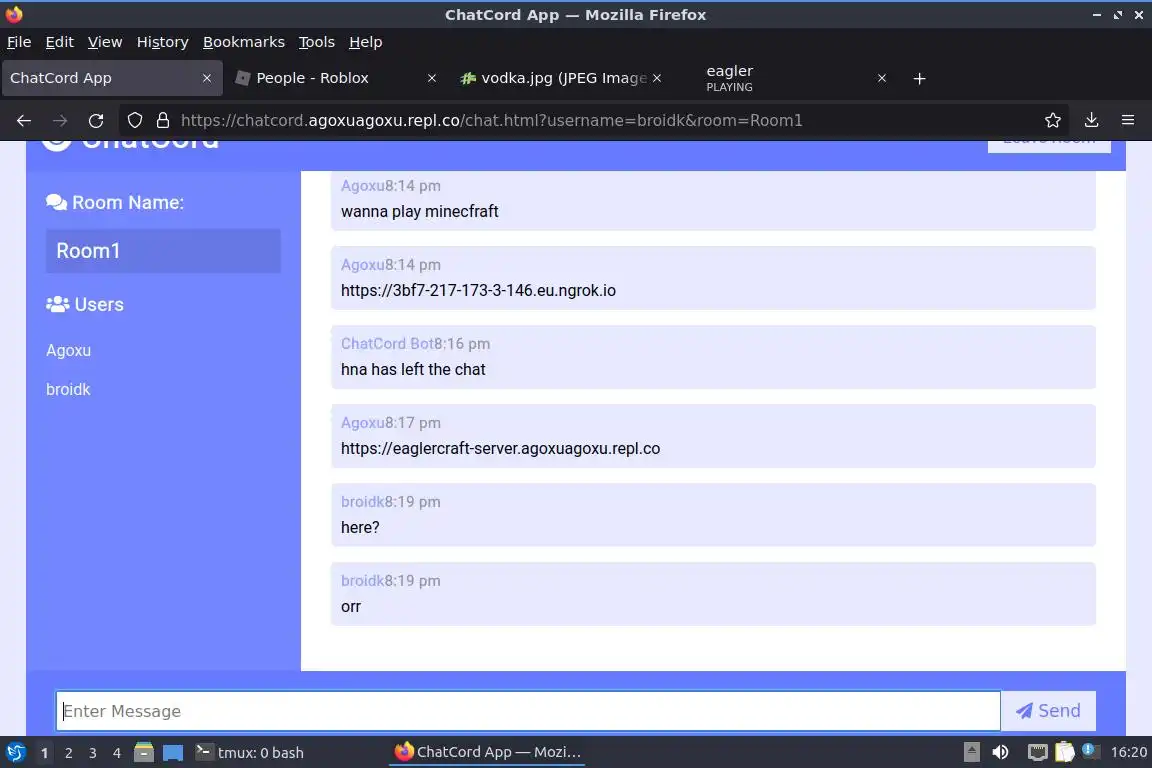Click the Room1 room name box

tap(163, 251)
